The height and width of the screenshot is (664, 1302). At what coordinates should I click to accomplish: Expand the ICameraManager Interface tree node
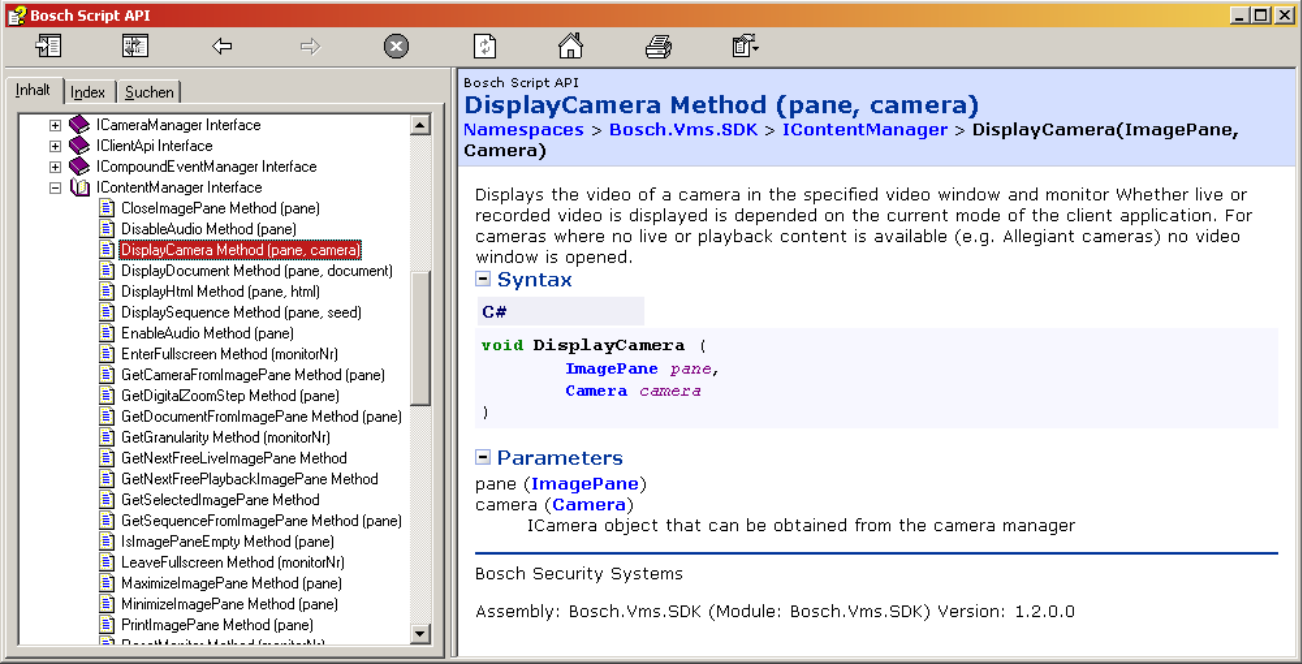55,126
